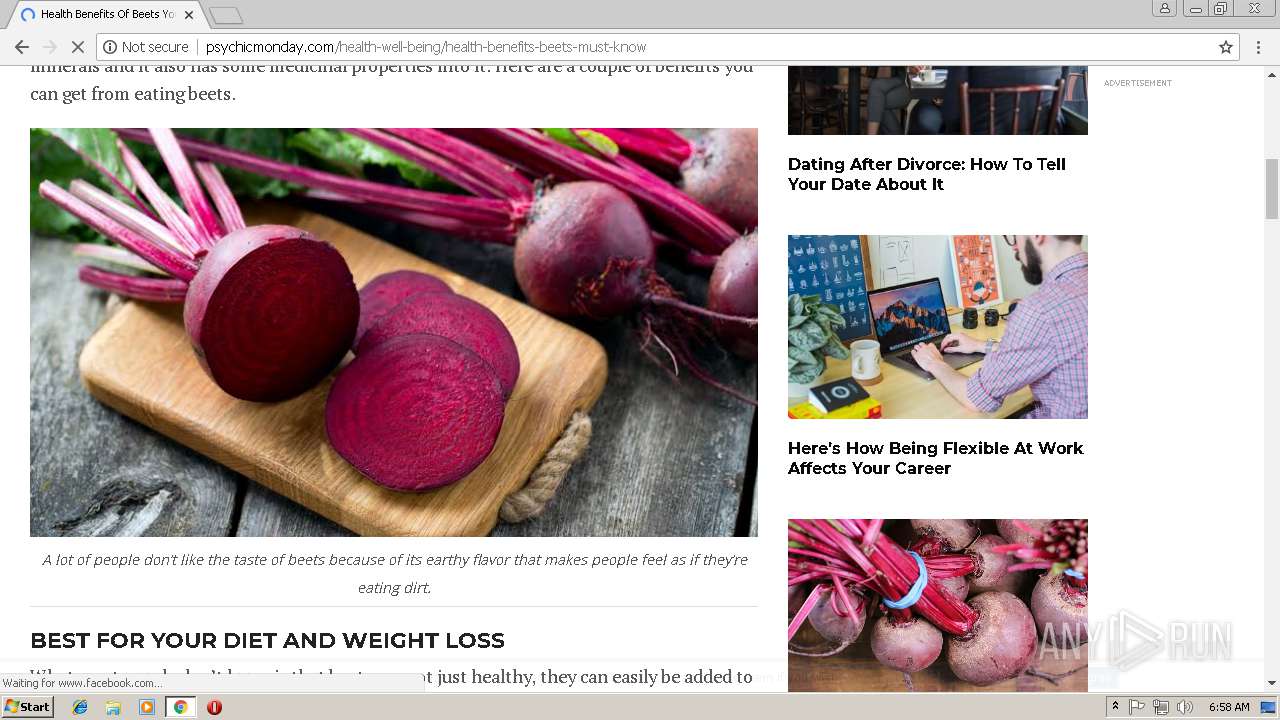
Task: Open Windows Explorer folder in the taskbar
Action: [x=113, y=707]
